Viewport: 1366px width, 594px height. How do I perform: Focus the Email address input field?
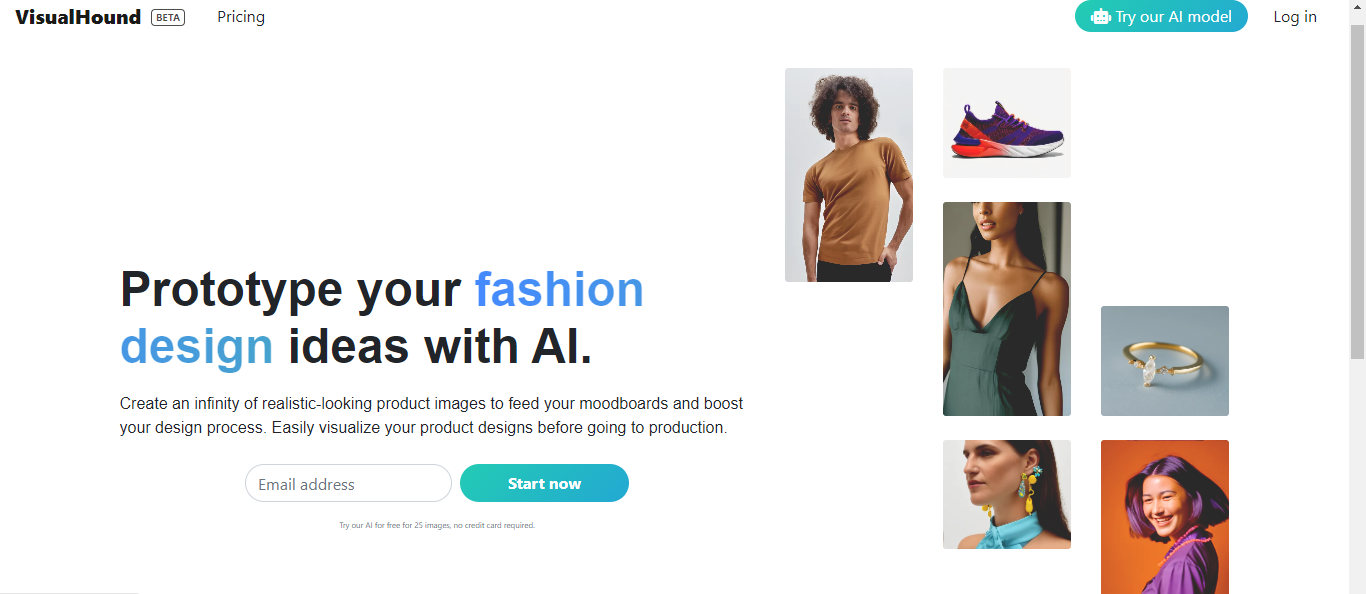pos(348,483)
